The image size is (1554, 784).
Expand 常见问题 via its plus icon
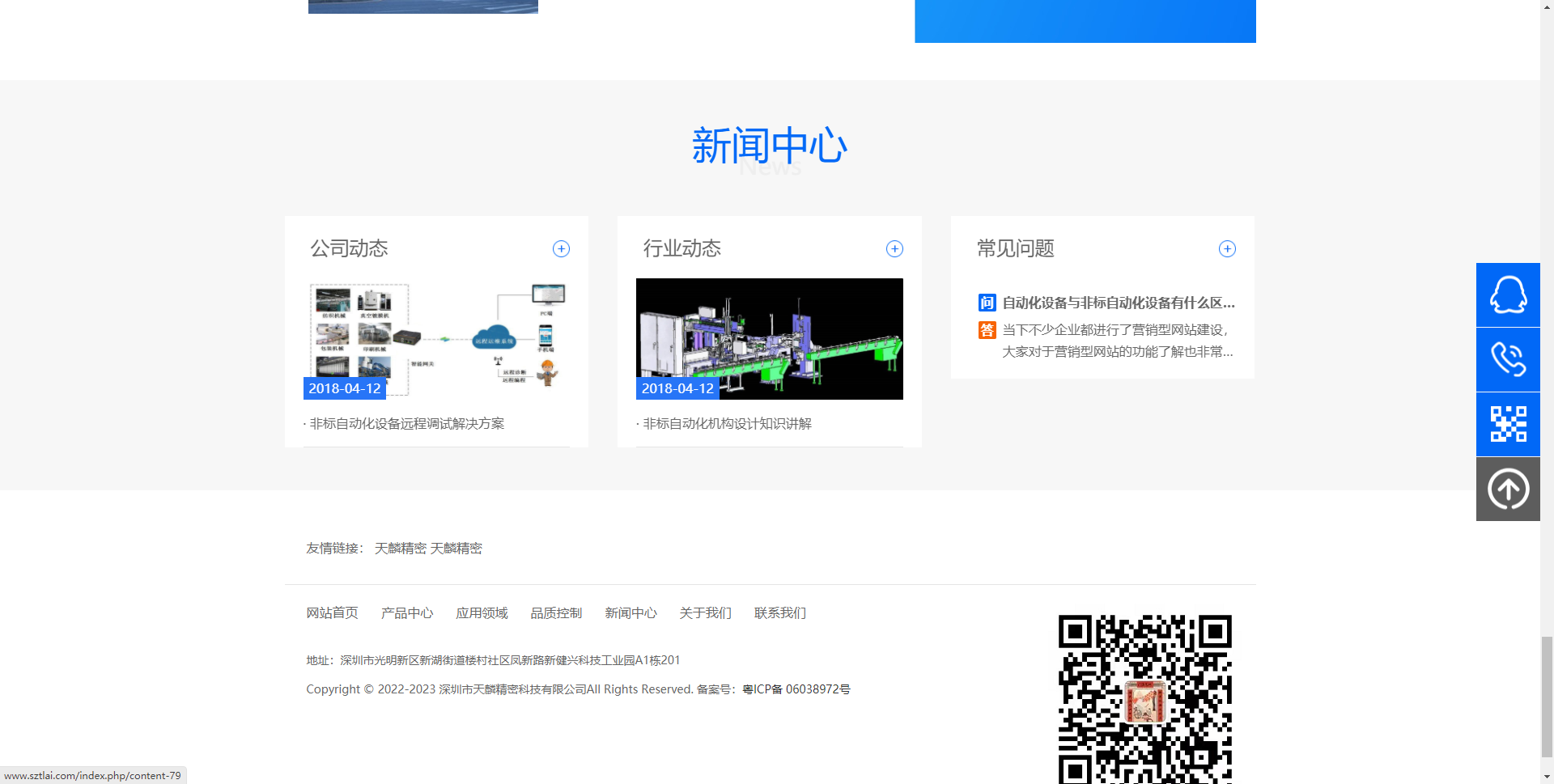tap(1227, 248)
